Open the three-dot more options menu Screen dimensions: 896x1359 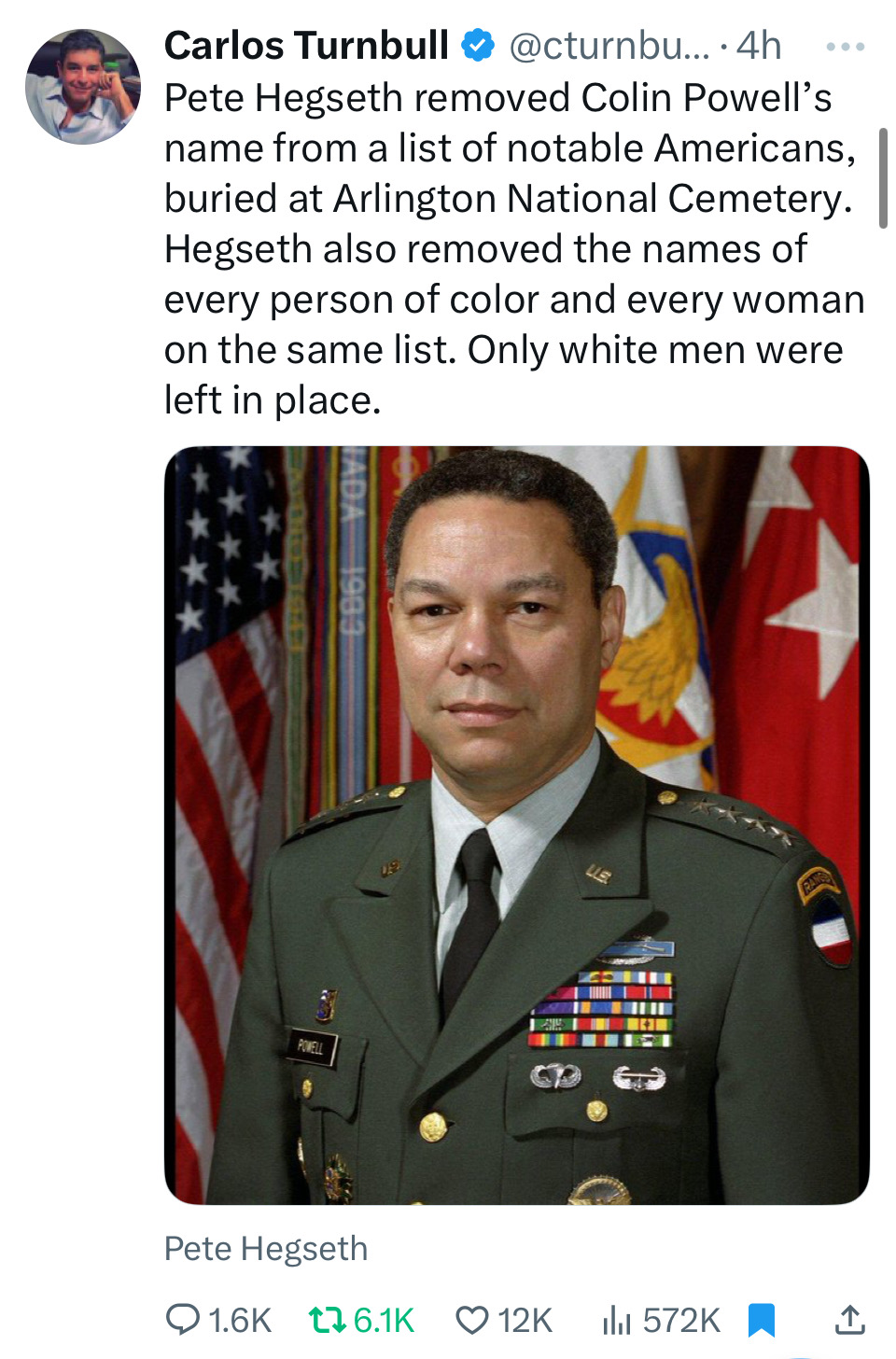pyautogui.click(x=846, y=46)
